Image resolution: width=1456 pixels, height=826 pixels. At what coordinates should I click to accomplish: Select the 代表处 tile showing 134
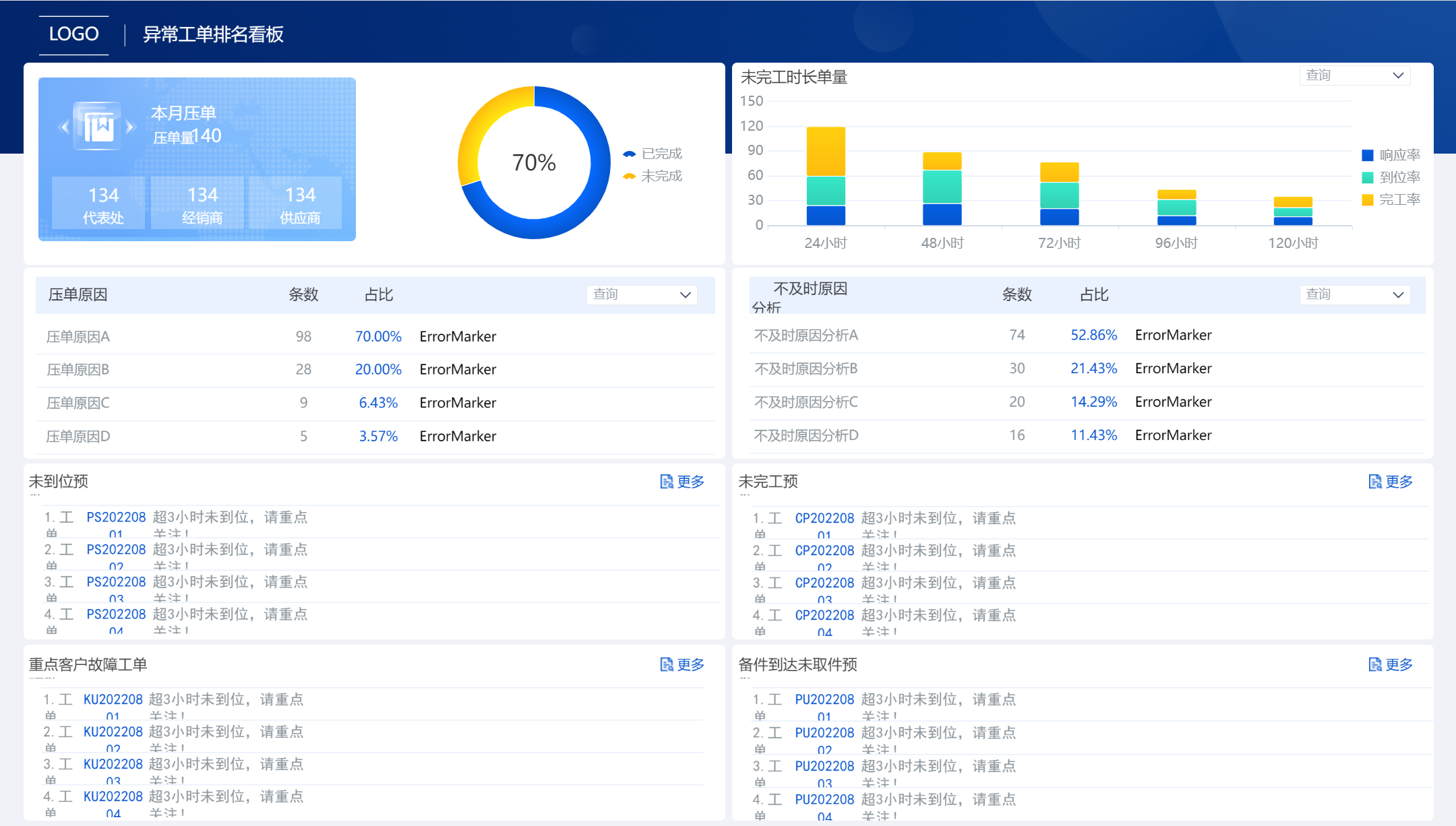click(98, 203)
